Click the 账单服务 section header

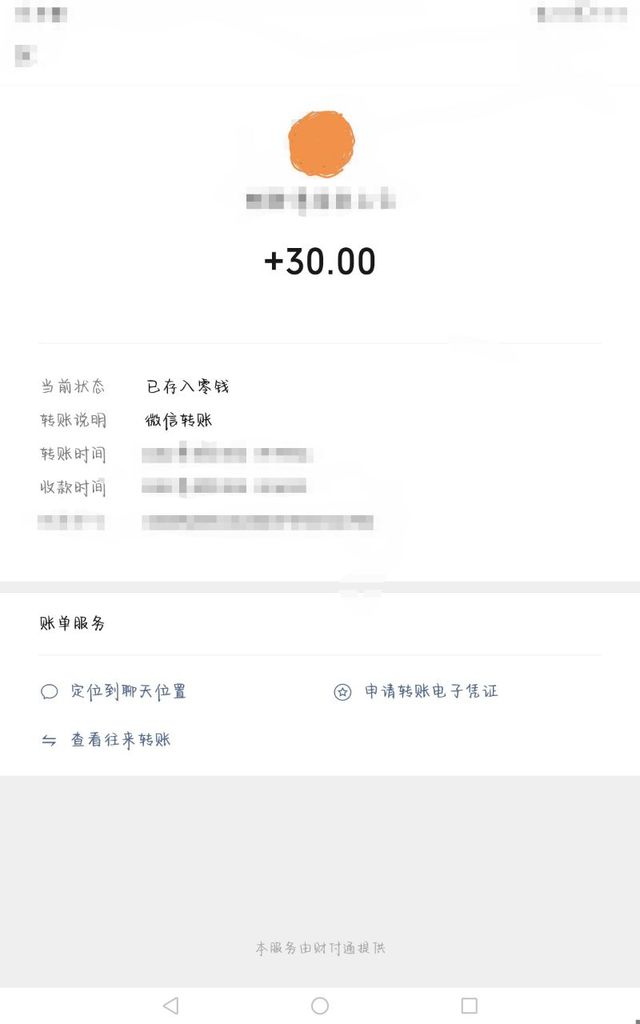click(72, 623)
